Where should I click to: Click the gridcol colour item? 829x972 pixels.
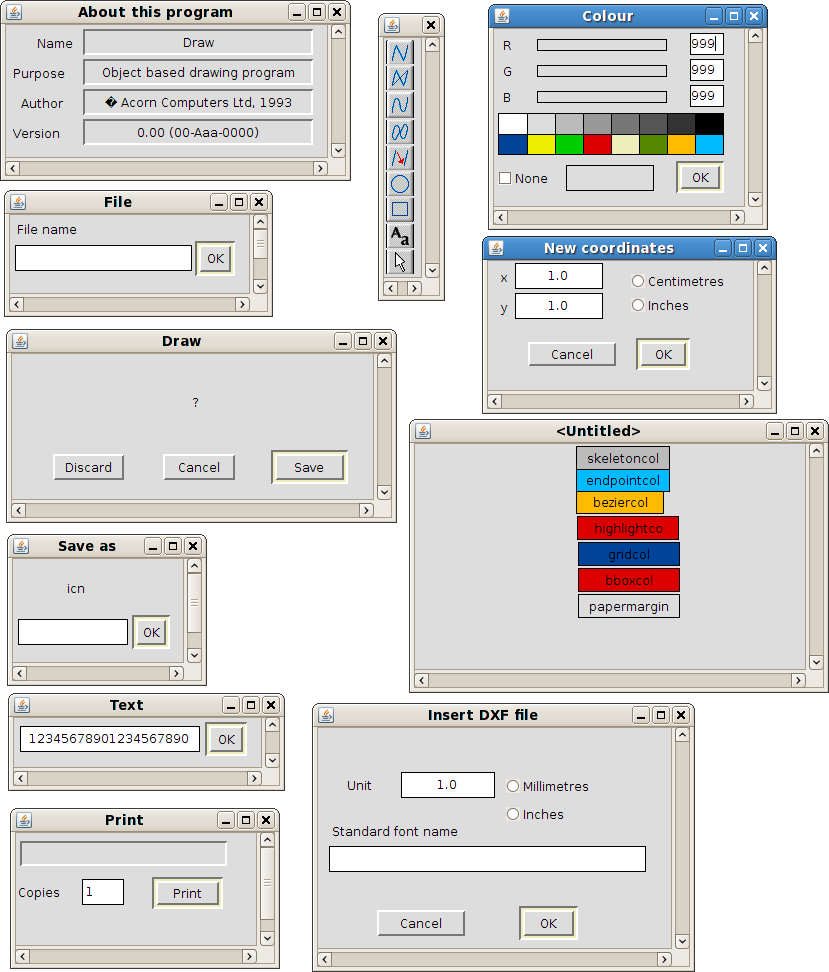coord(628,554)
